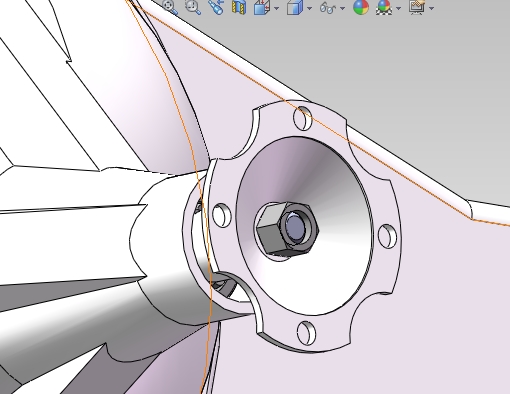Click the Edit Appearance color ball
The width and height of the screenshot is (510, 394).
(361, 7)
